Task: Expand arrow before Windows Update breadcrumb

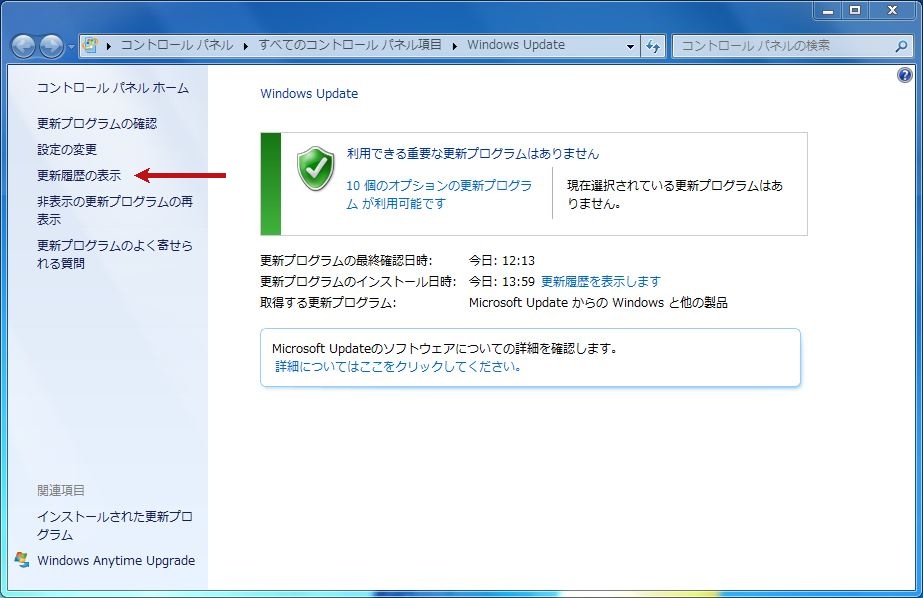Action: tap(455, 46)
